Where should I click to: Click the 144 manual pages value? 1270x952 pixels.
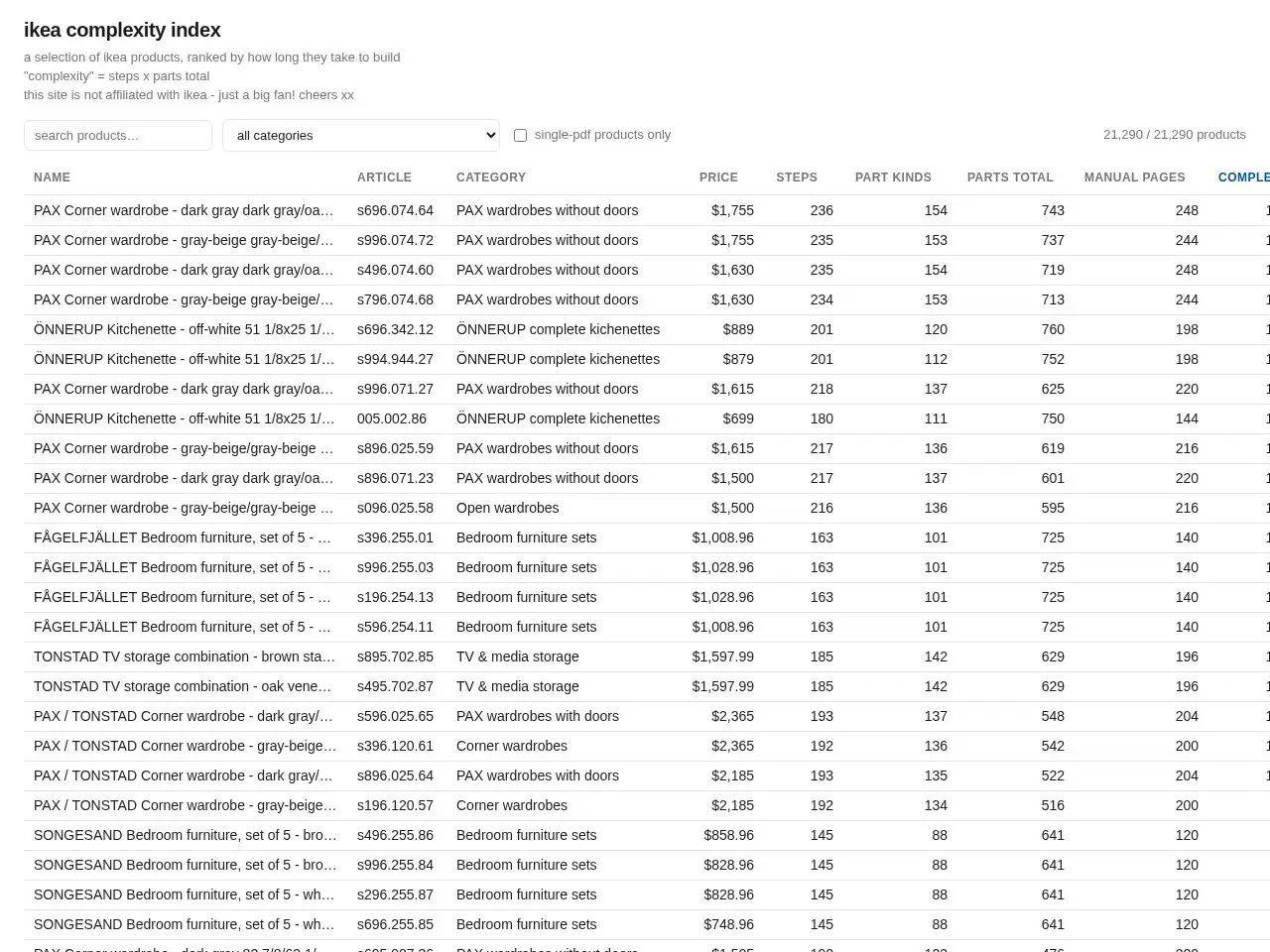pyautogui.click(x=1187, y=418)
